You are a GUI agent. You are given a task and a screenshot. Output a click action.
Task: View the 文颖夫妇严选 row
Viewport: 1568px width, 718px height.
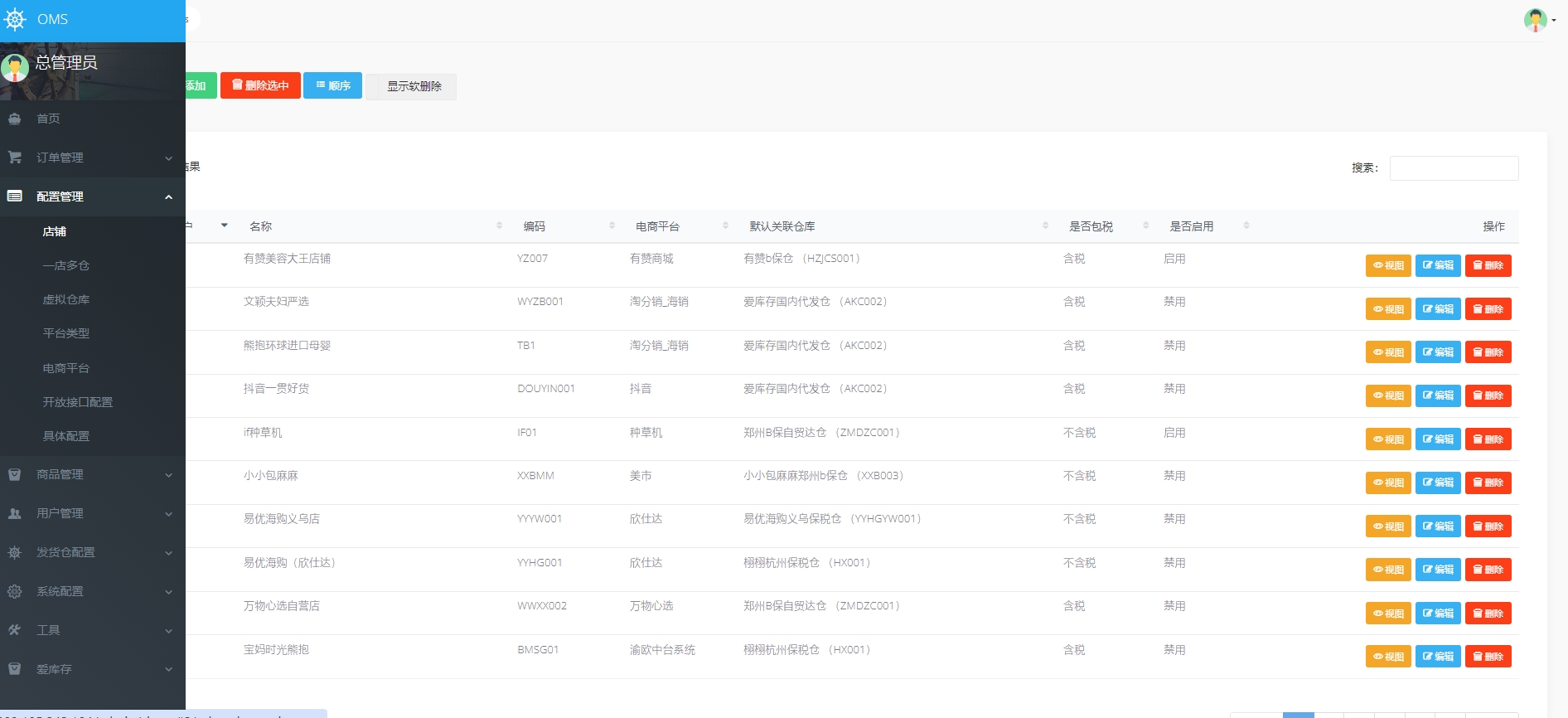[1388, 309]
